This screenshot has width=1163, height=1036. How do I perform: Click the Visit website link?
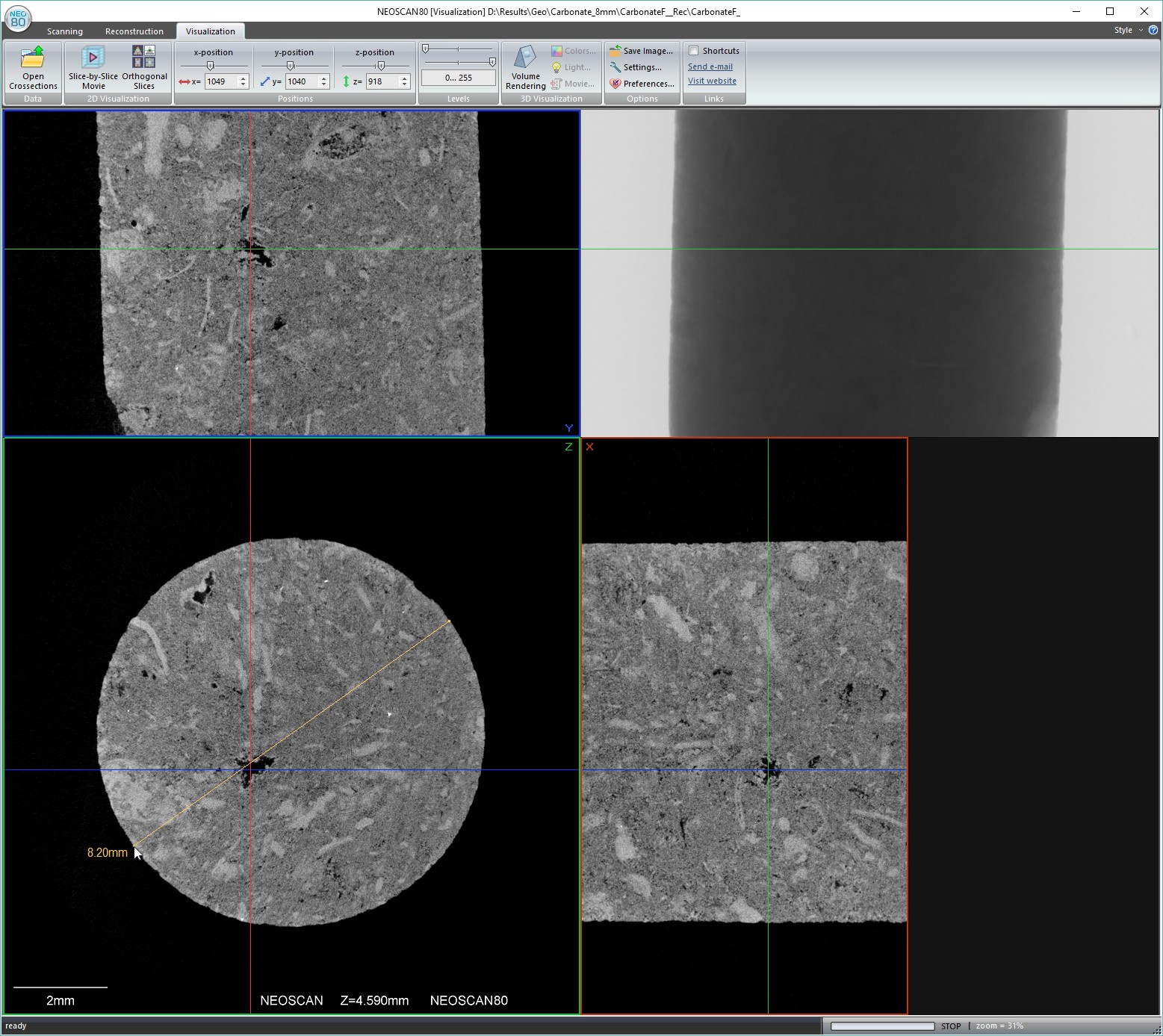pos(712,81)
